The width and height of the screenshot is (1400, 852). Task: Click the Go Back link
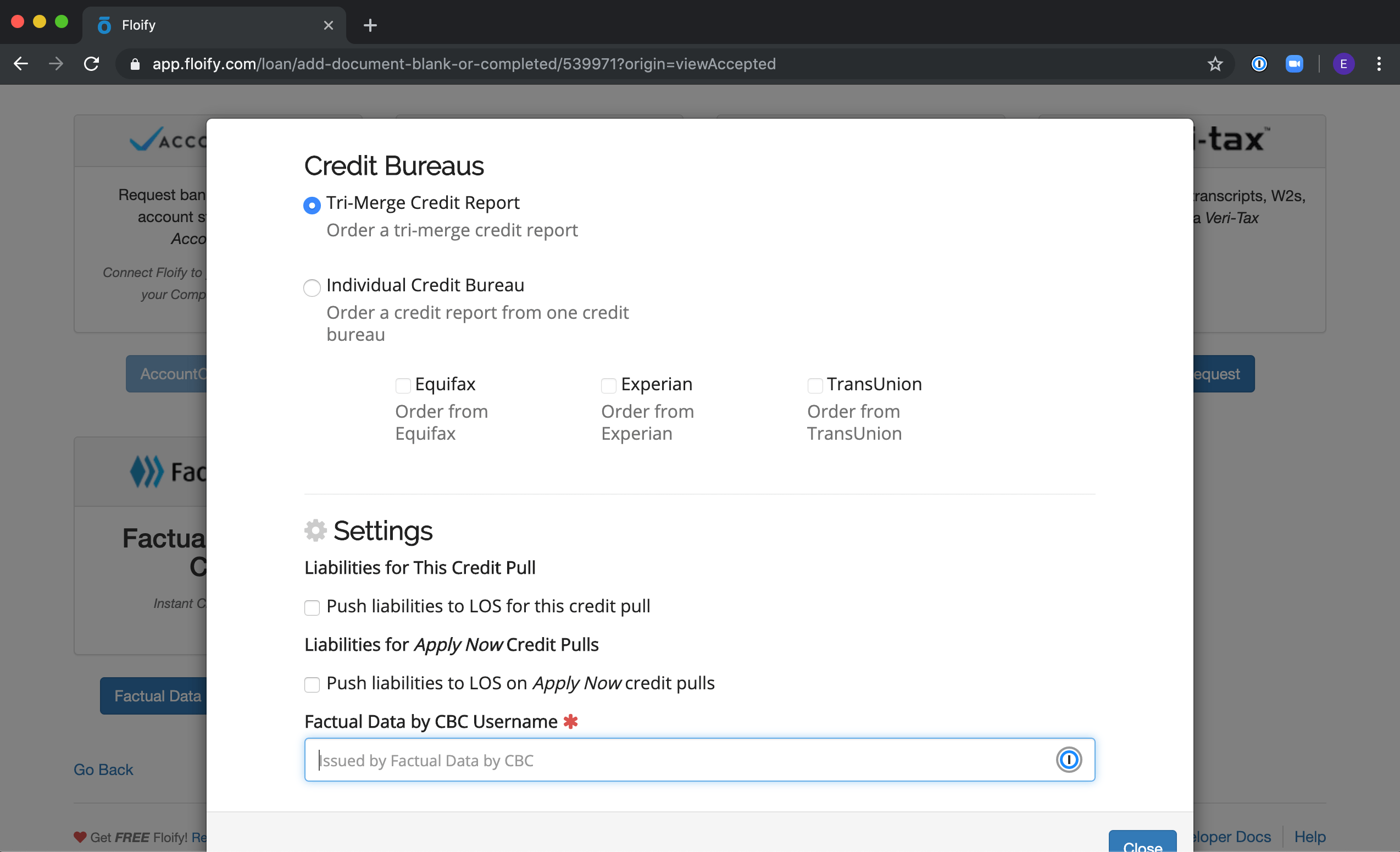coord(103,769)
